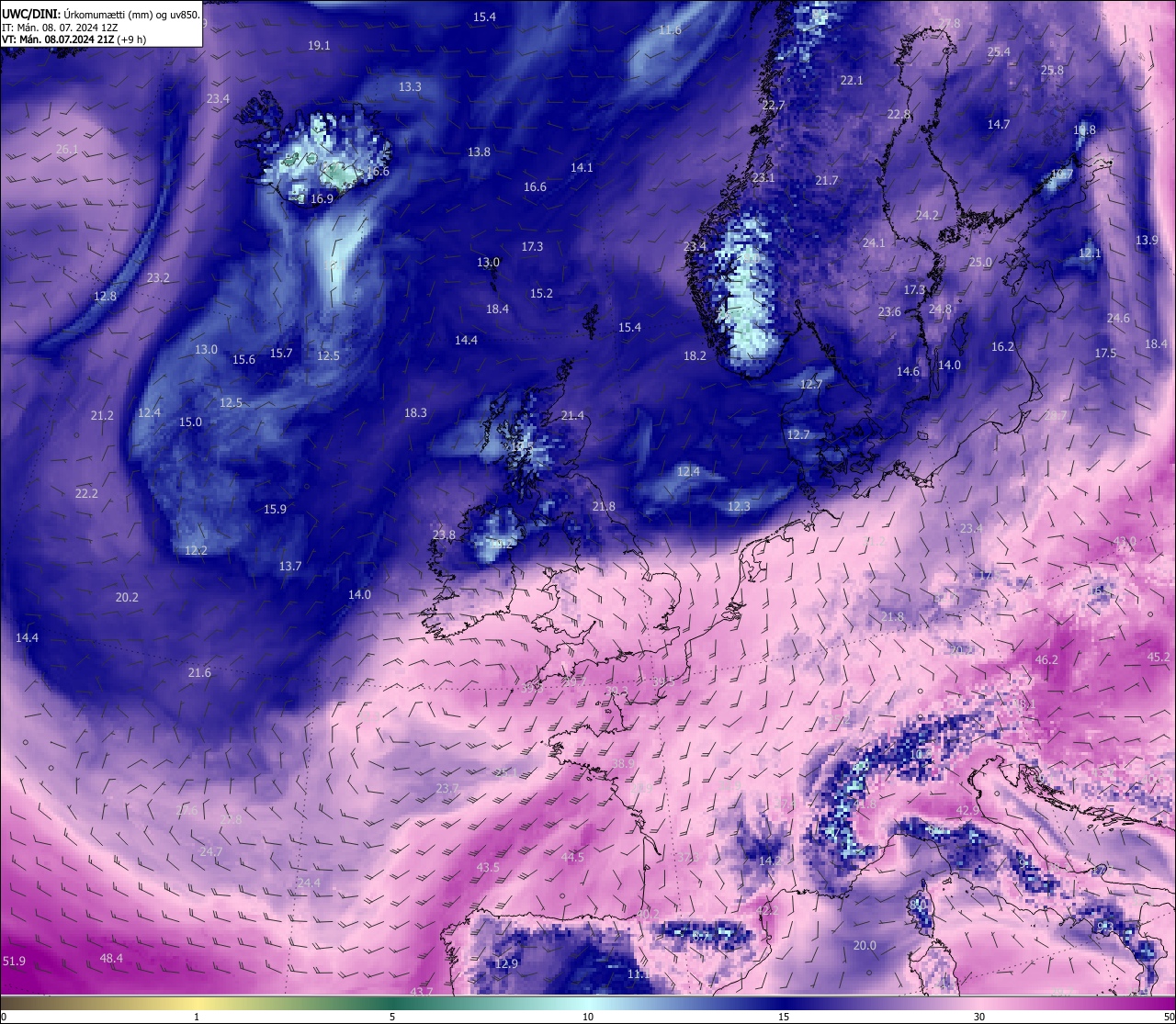Select the 24.6 map value

point(1118,318)
